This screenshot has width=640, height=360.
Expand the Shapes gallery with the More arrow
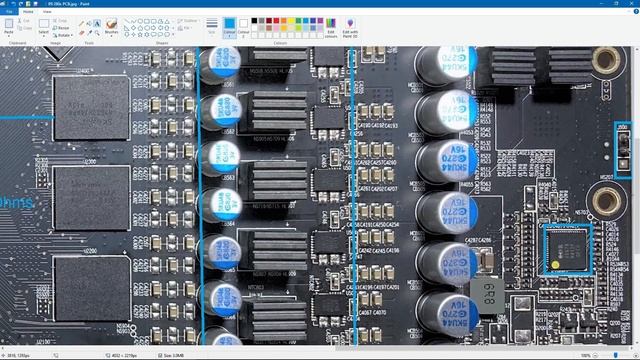(173, 35)
